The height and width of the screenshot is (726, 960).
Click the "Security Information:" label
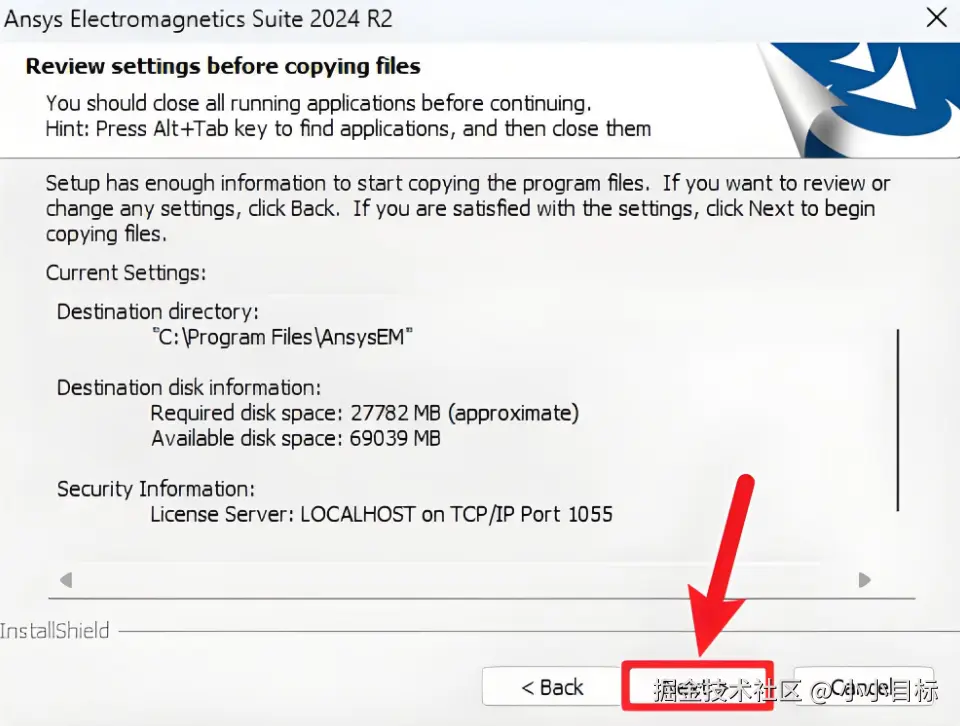tap(156, 489)
